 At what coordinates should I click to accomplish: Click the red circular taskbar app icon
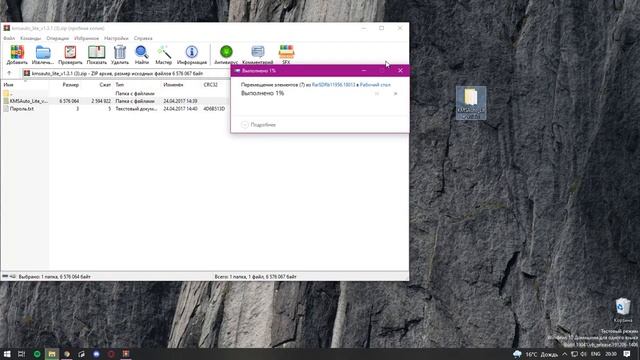111,354
